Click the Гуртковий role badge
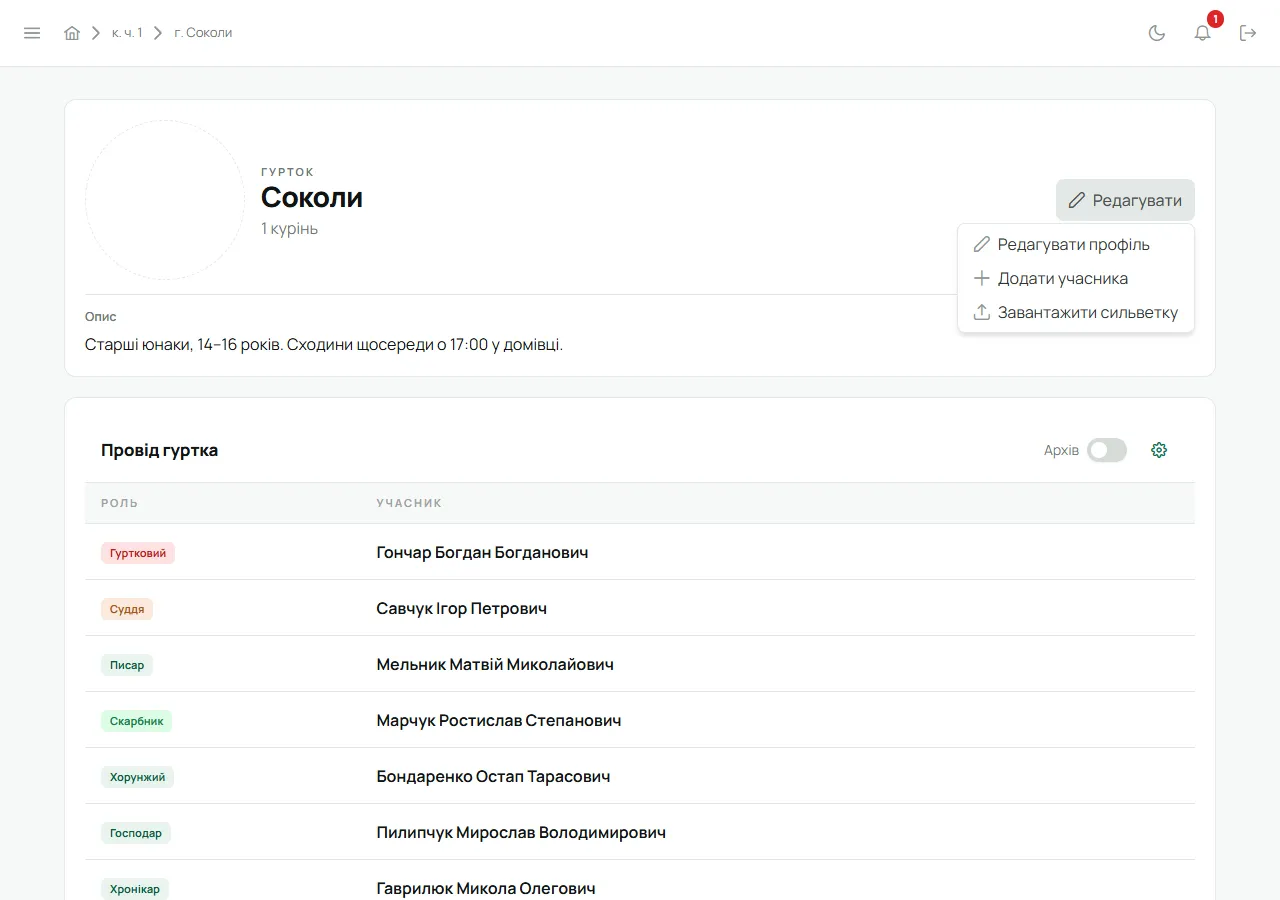Image resolution: width=1280 pixels, height=900 pixels. coord(138,553)
